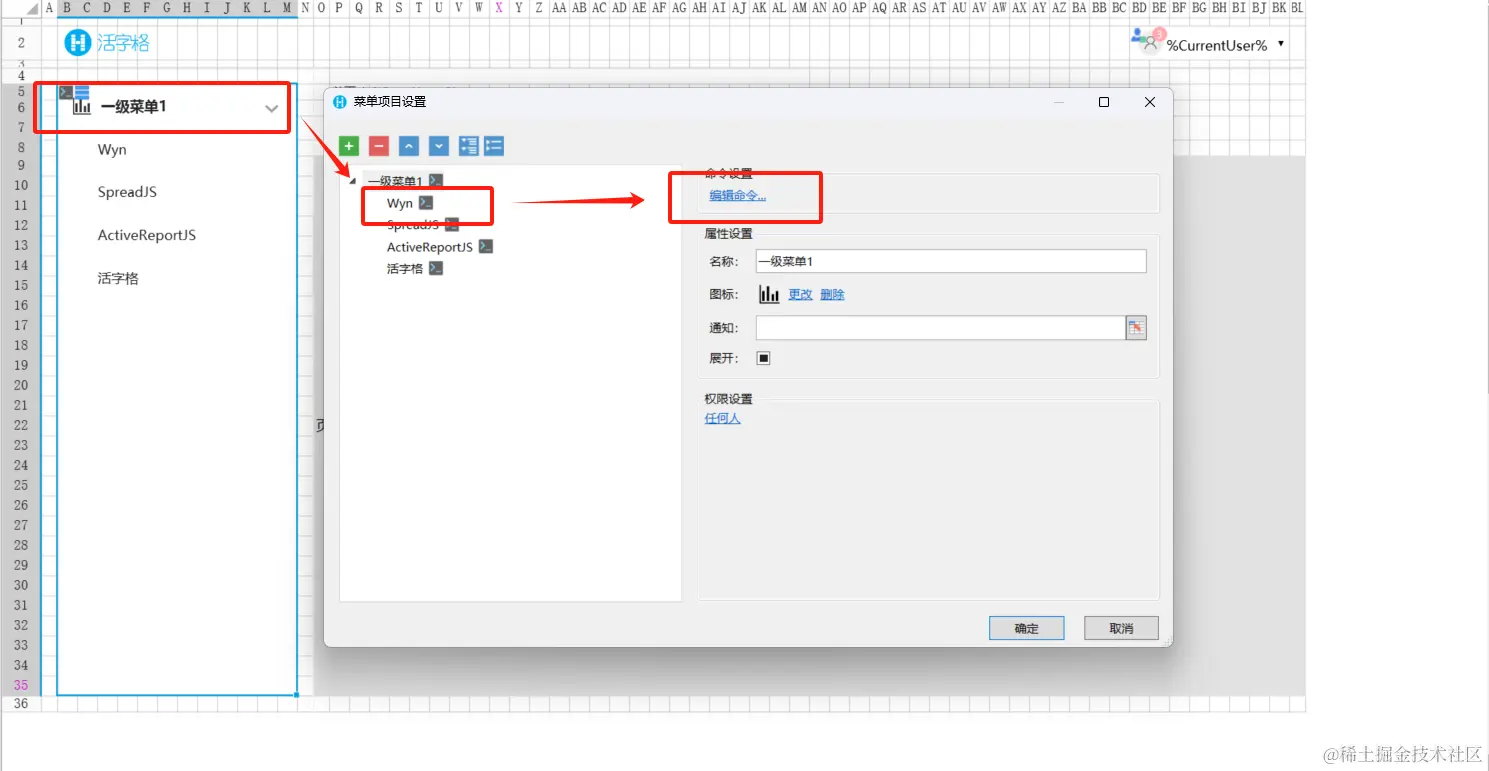Image resolution: width=1489 pixels, height=771 pixels.
Task: Toggle the 展开 checkbox
Action: [x=764, y=358]
